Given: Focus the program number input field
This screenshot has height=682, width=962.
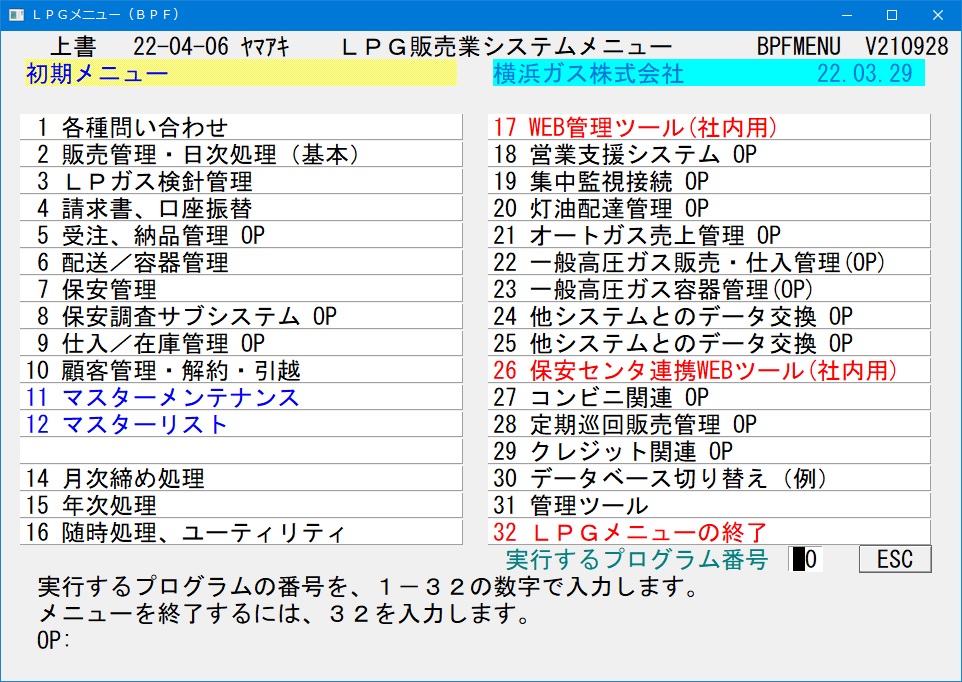Looking at the screenshot, I should pyautogui.click(x=806, y=559).
